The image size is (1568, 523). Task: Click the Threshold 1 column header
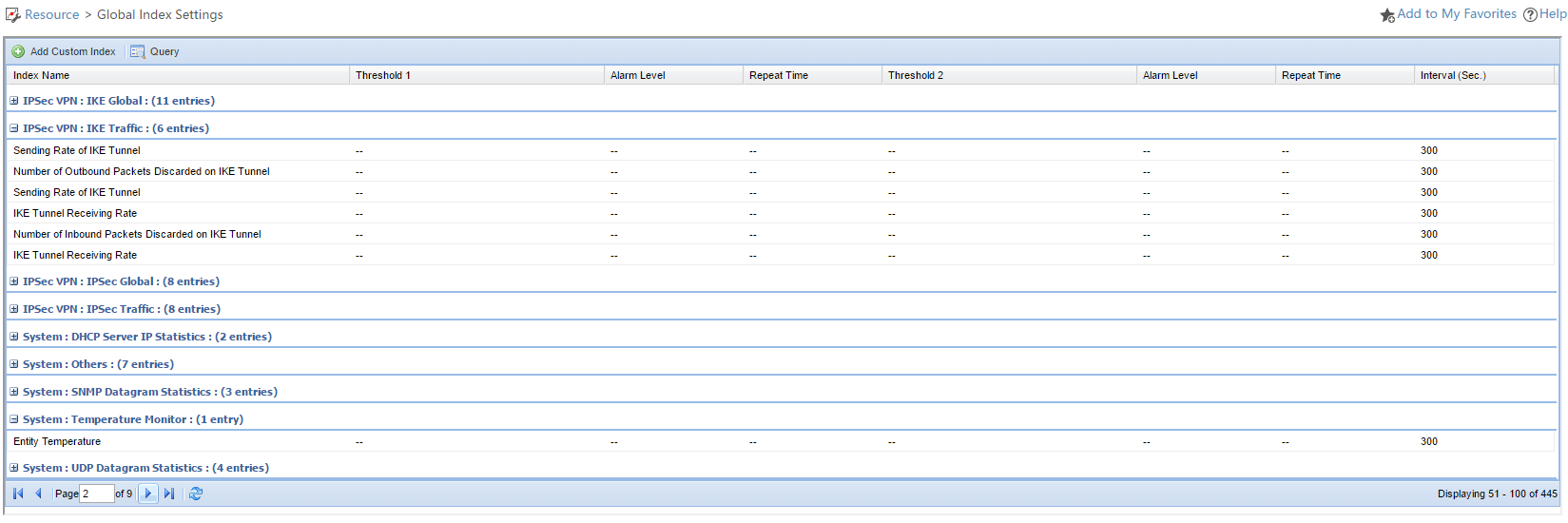[383, 75]
